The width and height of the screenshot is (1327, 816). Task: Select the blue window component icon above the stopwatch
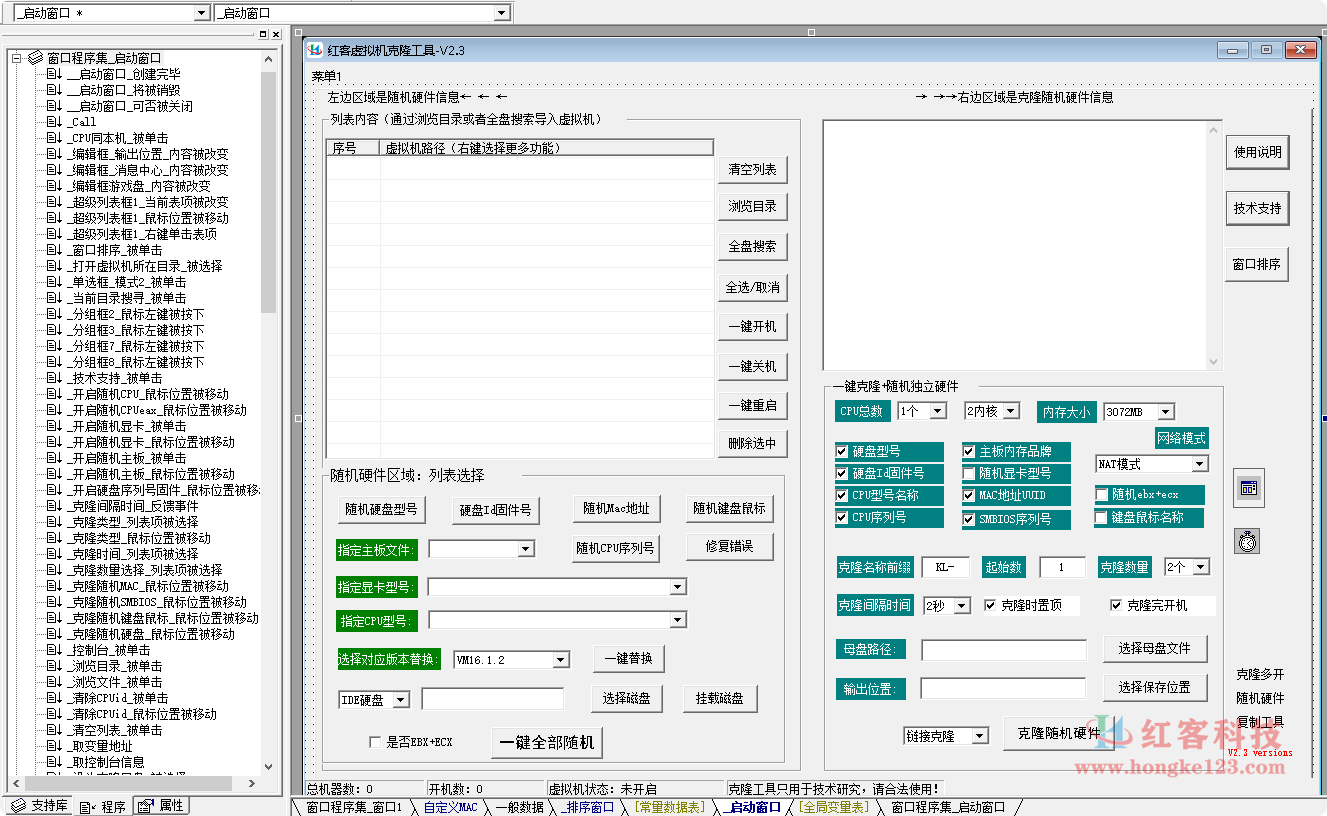(1247, 489)
